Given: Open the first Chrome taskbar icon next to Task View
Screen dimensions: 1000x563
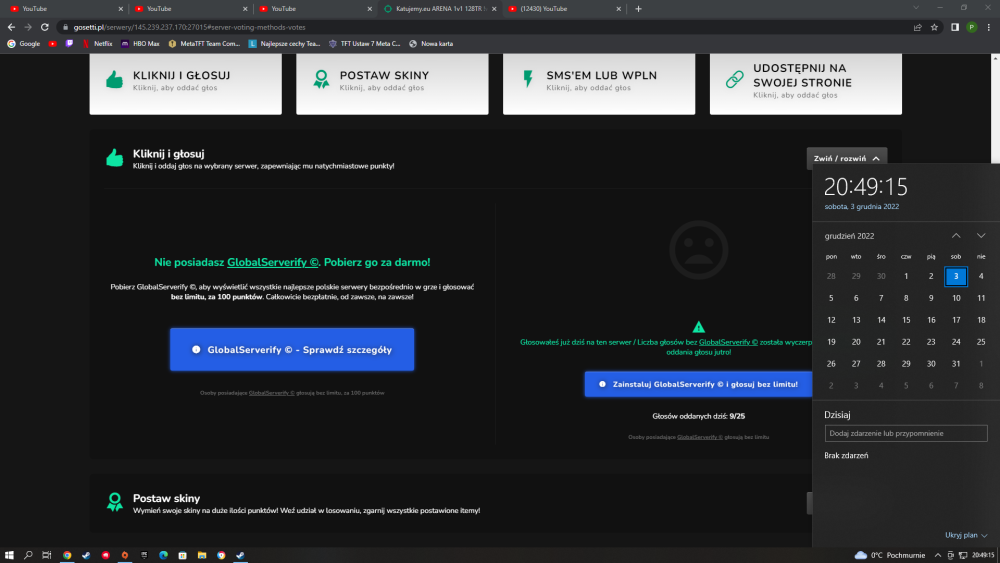Looking at the screenshot, I should 67,555.
